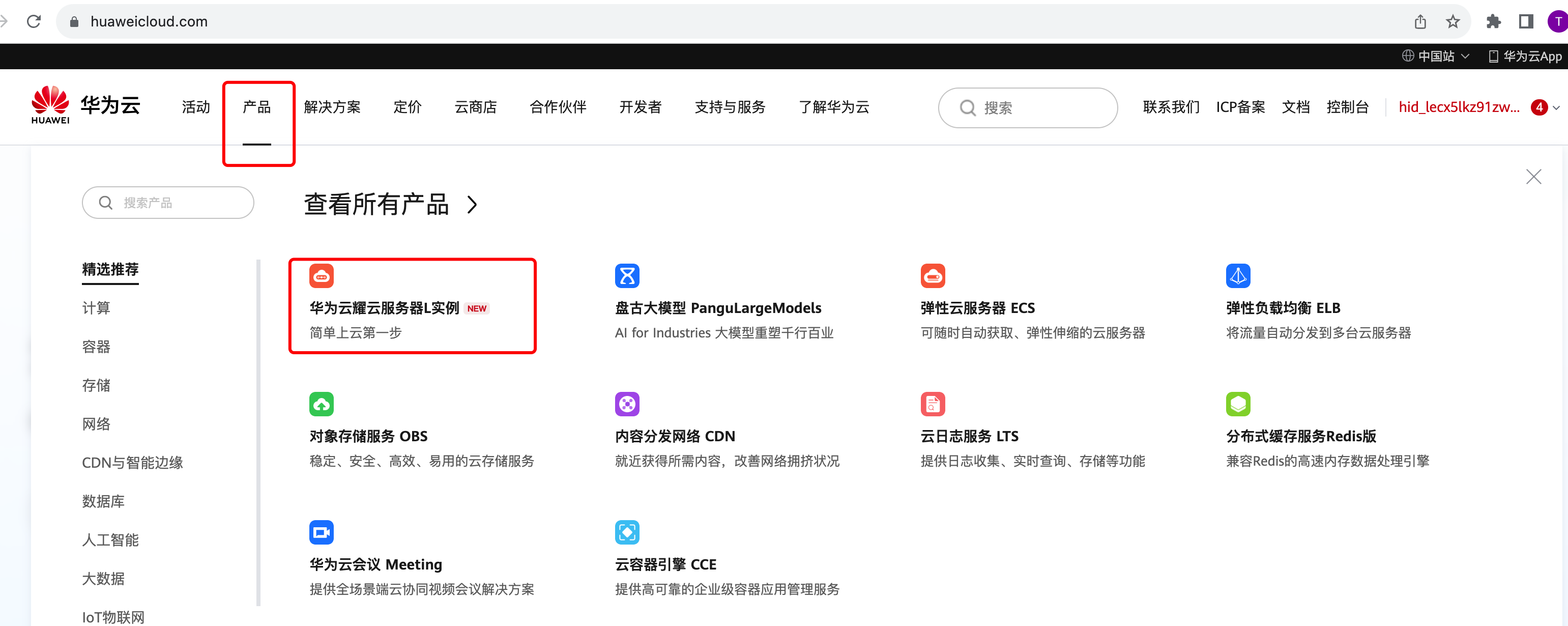Select the 存储 category
The height and width of the screenshot is (626, 1568).
pos(96,385)
